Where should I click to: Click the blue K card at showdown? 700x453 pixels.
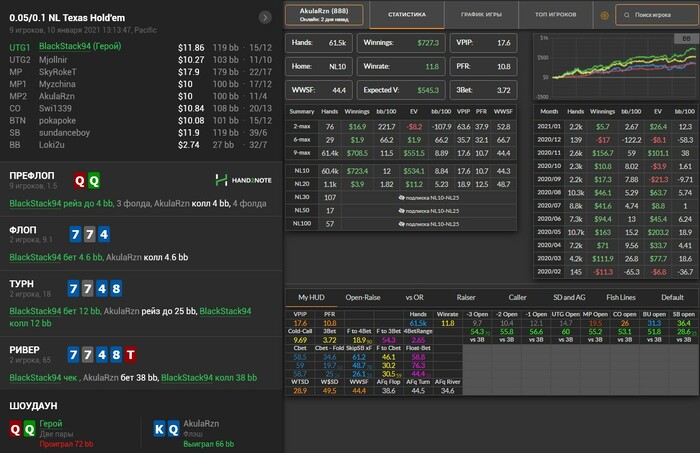159,429
